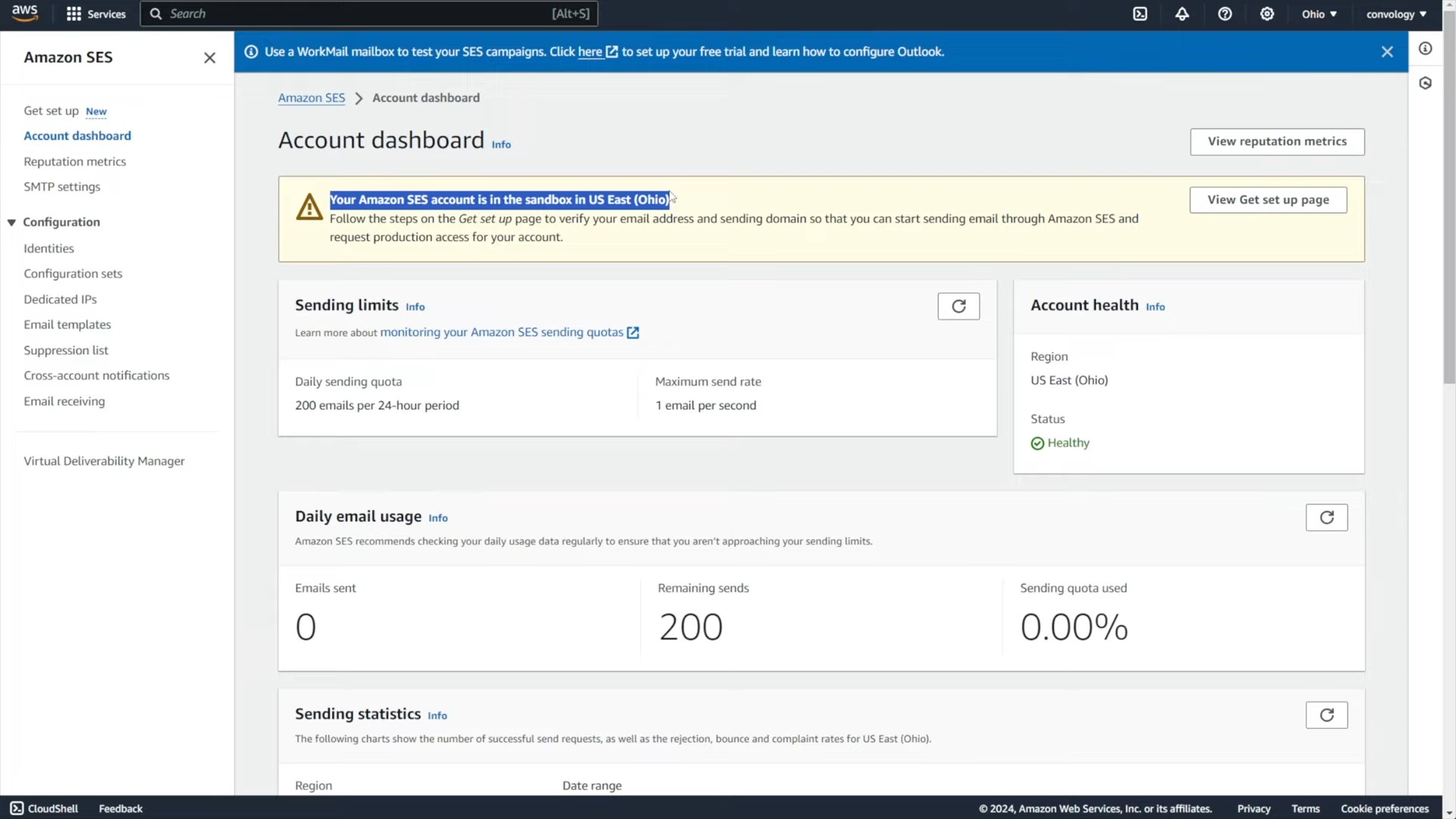Click the '200' remaining sends value
This screenshot has width=1456, height=819.
click(690, 627)
